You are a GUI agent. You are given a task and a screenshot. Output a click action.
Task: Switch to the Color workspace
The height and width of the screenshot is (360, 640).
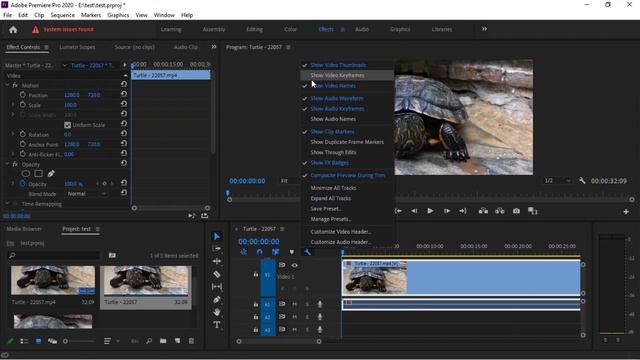[290, 29]
